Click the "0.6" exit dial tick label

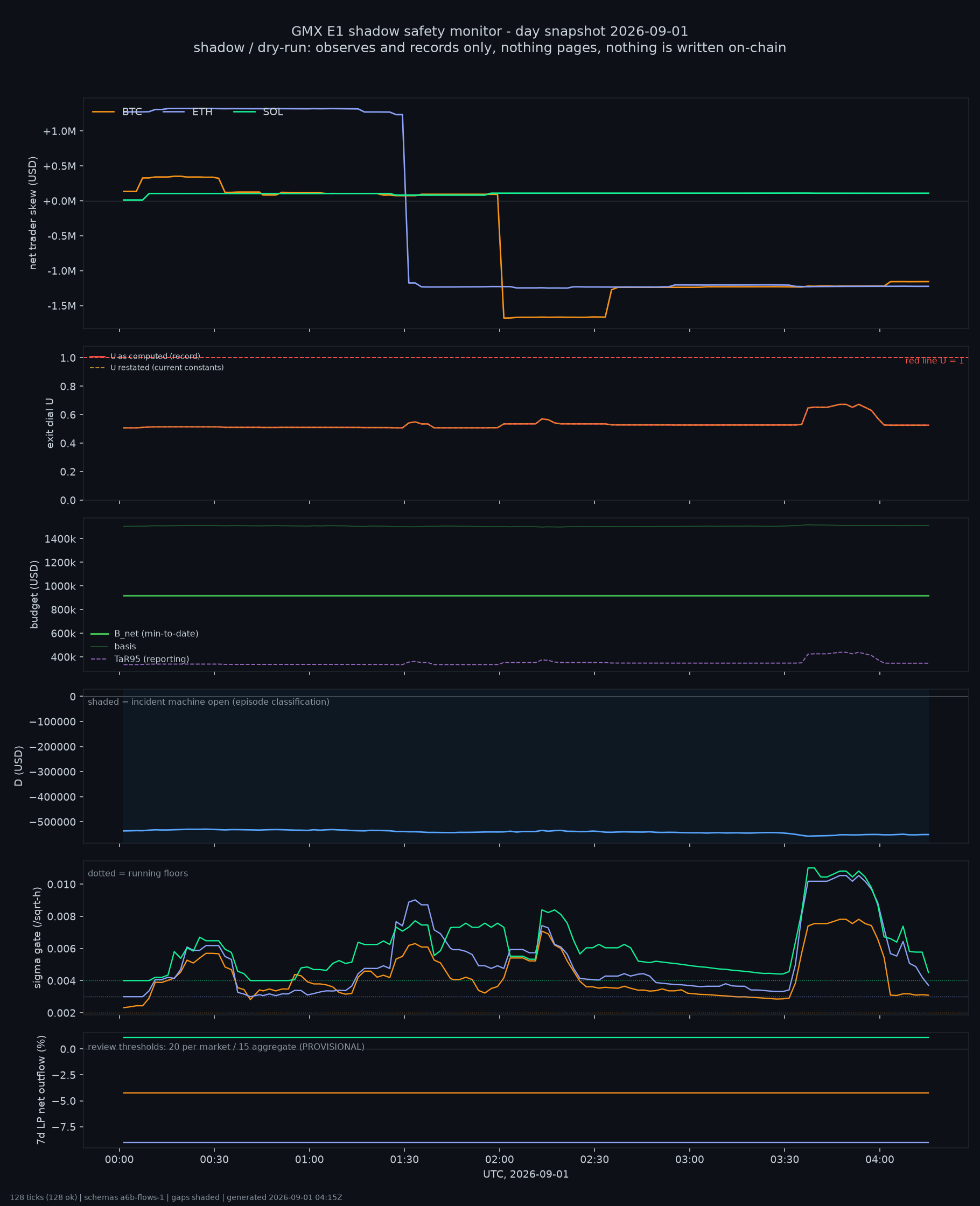[x=68, y=415]
